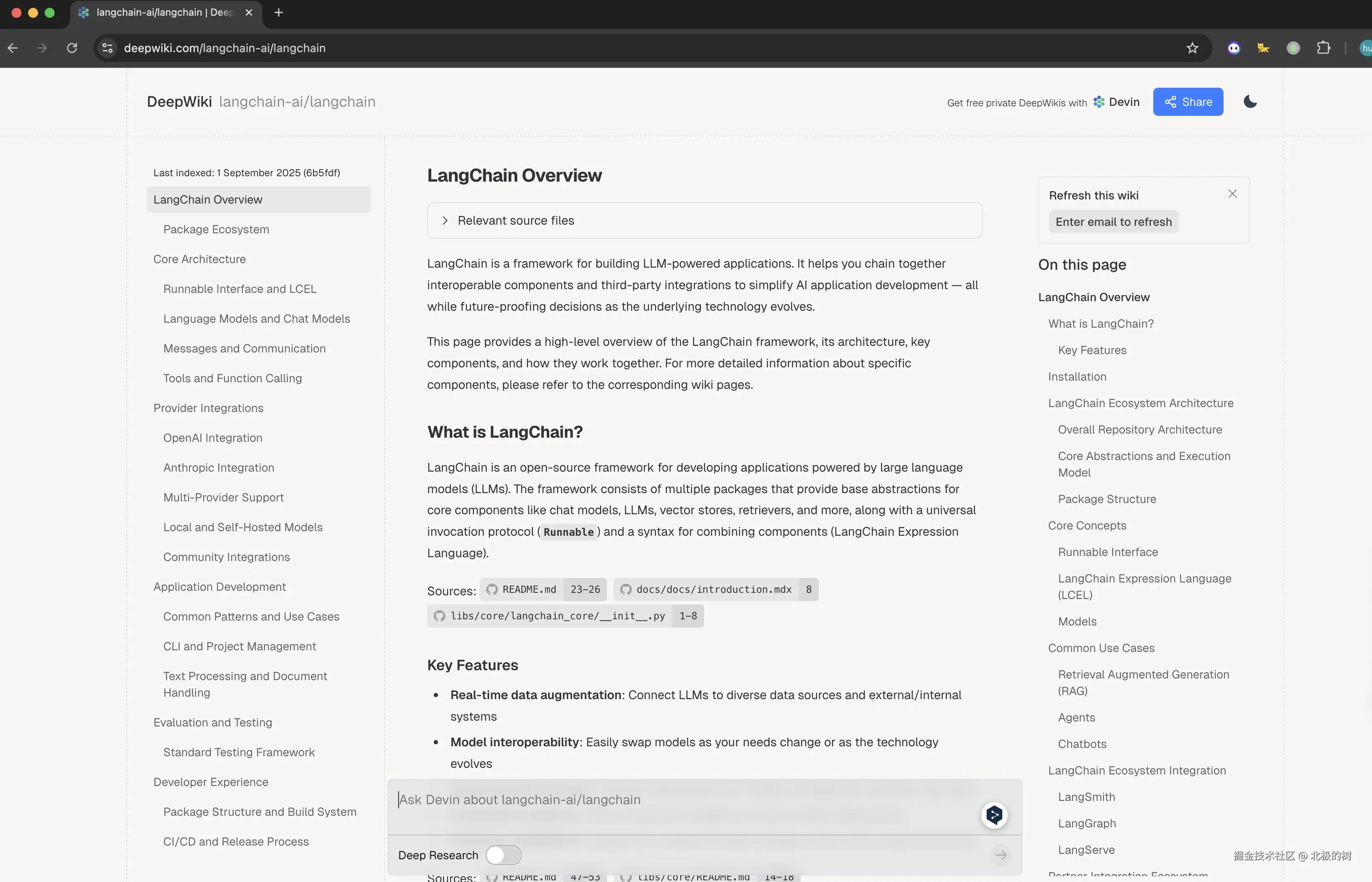
Task: Open a new browser tab with plus icon
Action: point(279,12)
